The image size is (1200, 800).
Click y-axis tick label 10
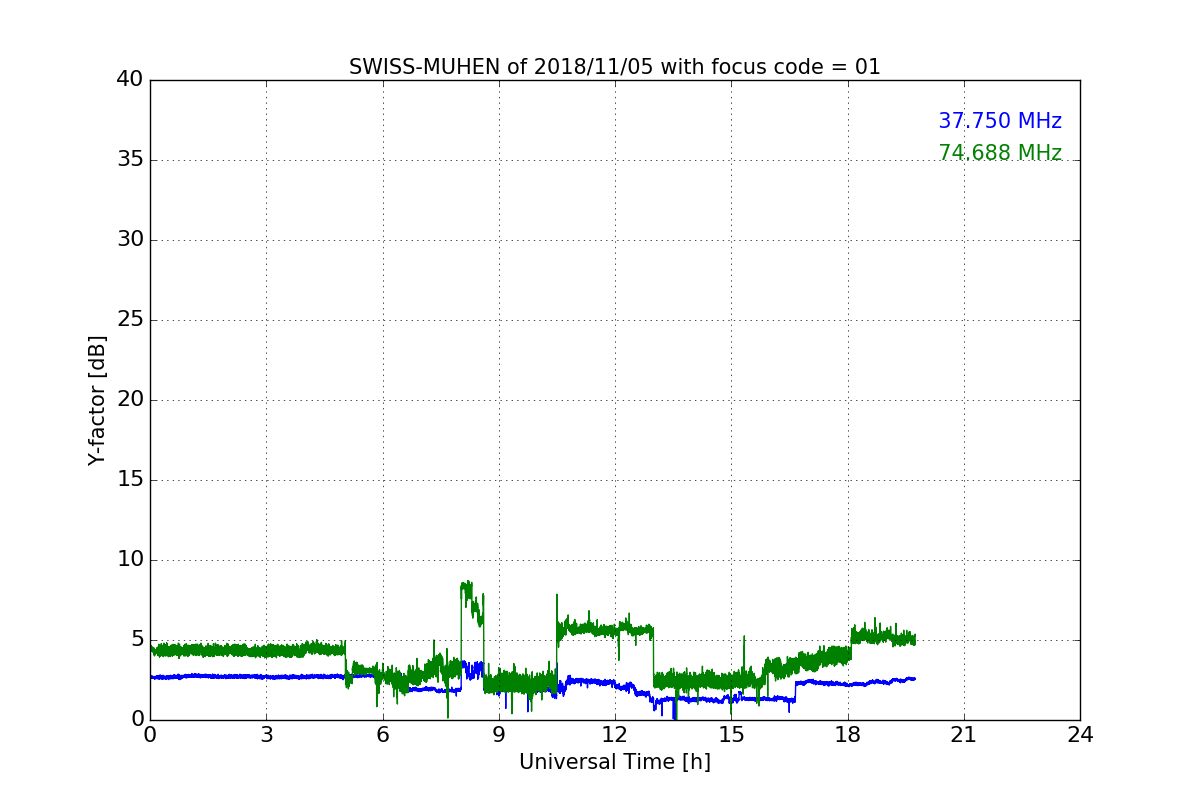pyautogui.click(x=130, y=560)
